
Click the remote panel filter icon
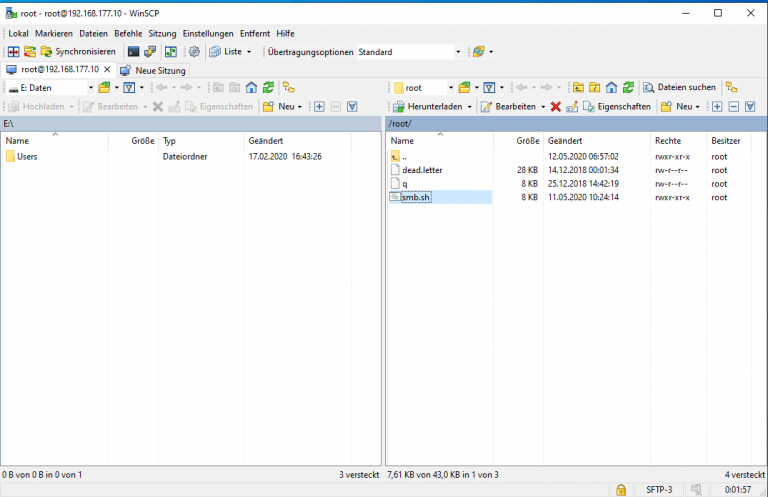(x=489, y=88)
